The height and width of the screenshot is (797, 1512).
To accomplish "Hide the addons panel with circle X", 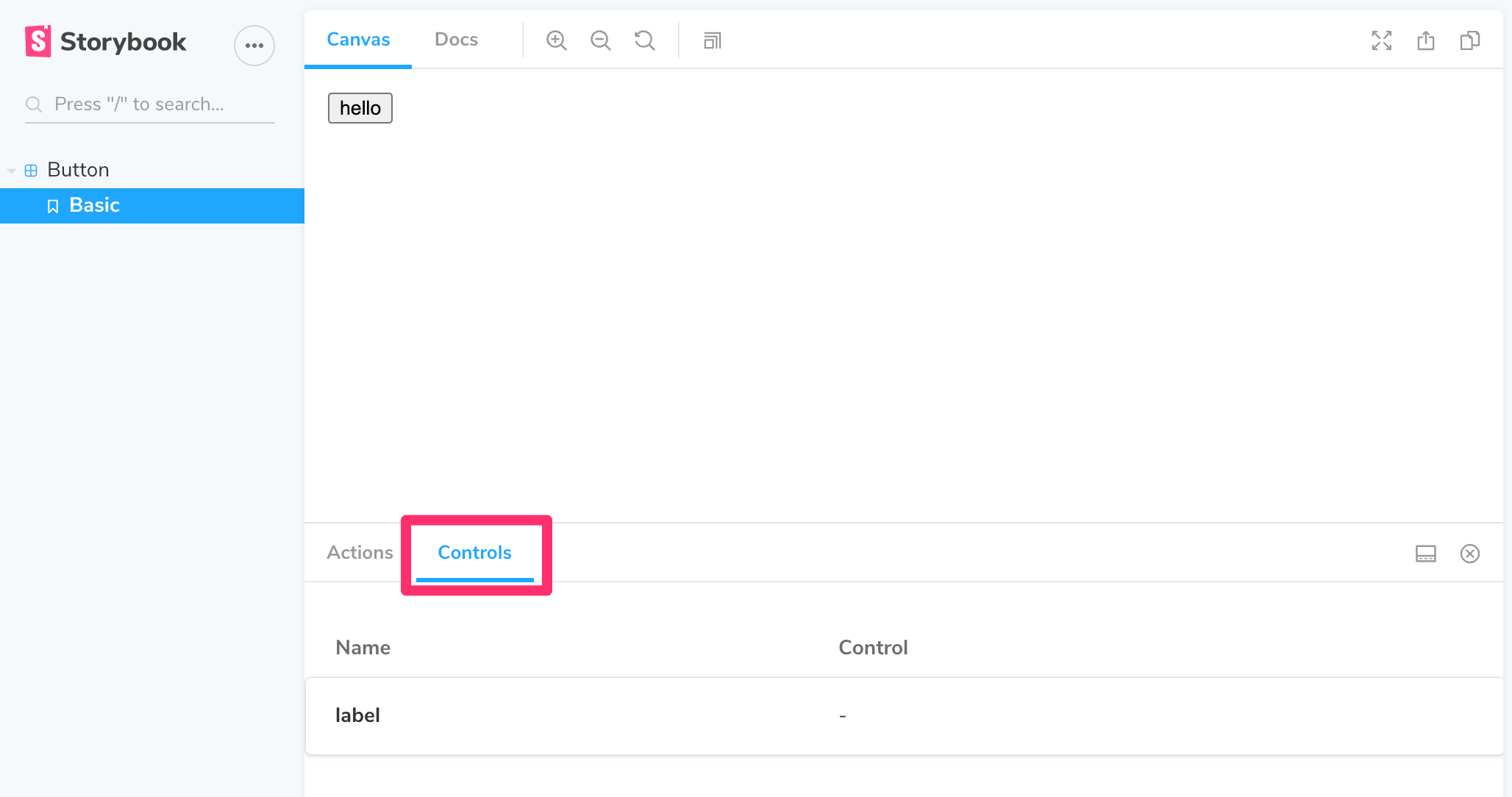I will click(1469, 554).
